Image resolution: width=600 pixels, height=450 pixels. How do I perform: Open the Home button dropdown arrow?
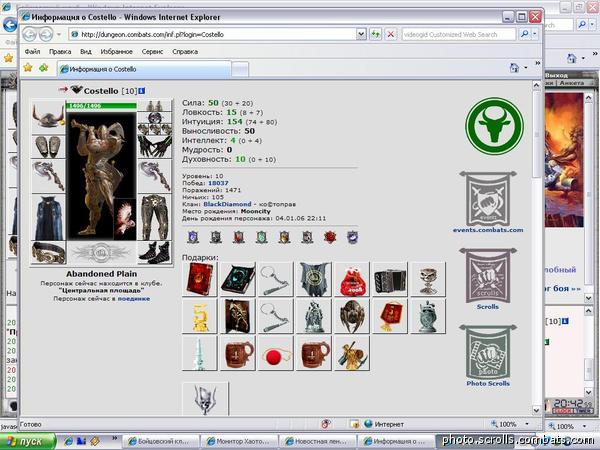pos(526,68)
